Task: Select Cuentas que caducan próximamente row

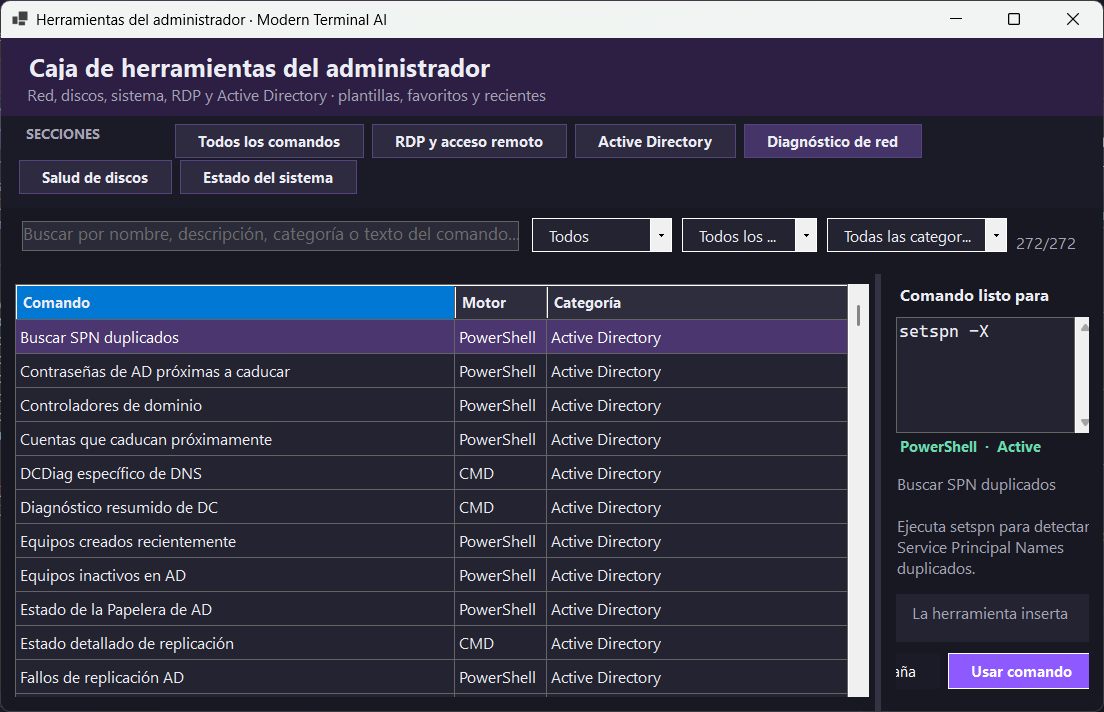Action: 432,439
